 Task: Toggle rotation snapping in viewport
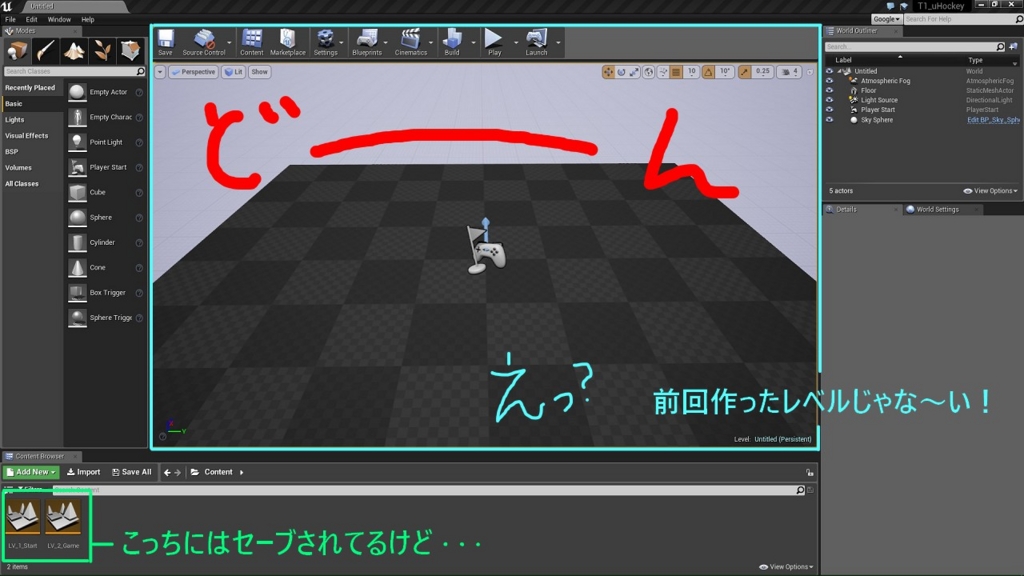pyautogui.click(x=709, y=72)
